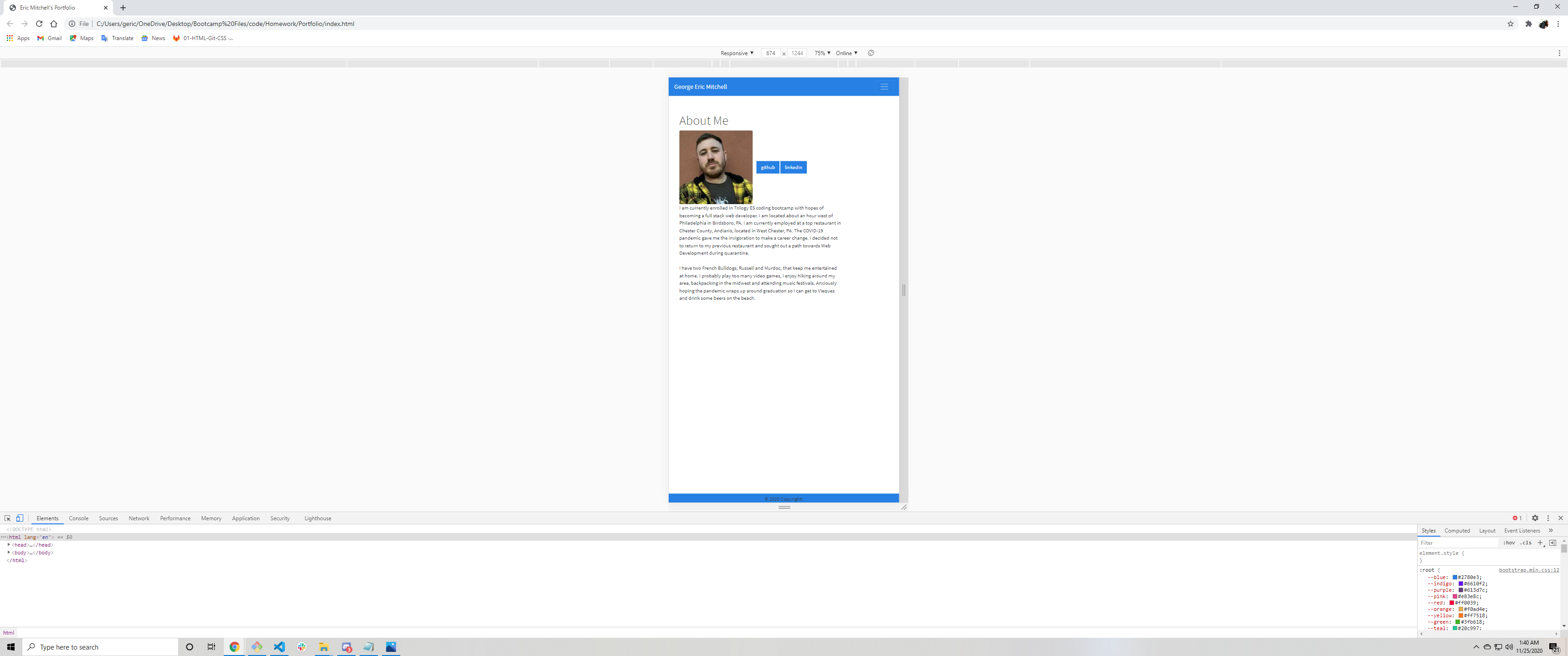Expand the body element node

(x=9, y=553)
